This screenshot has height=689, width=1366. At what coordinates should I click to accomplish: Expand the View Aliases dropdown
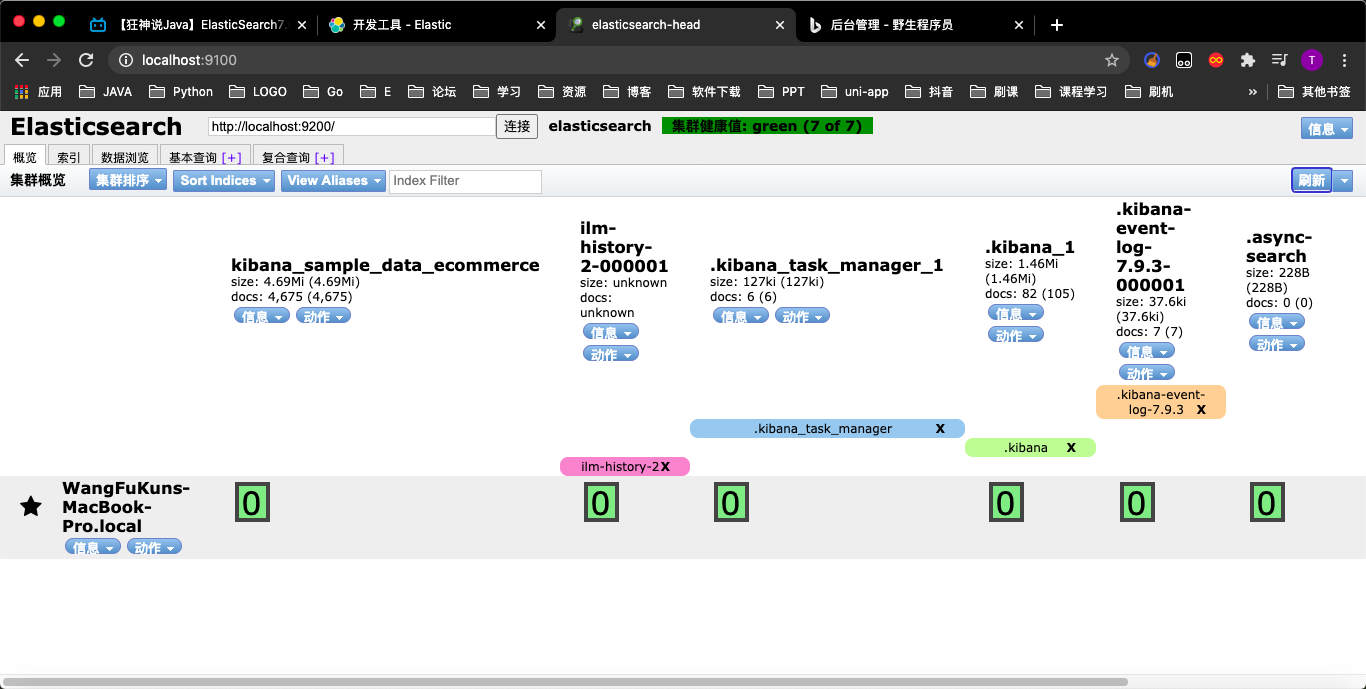pyautogui.click(x=334, y=180)
